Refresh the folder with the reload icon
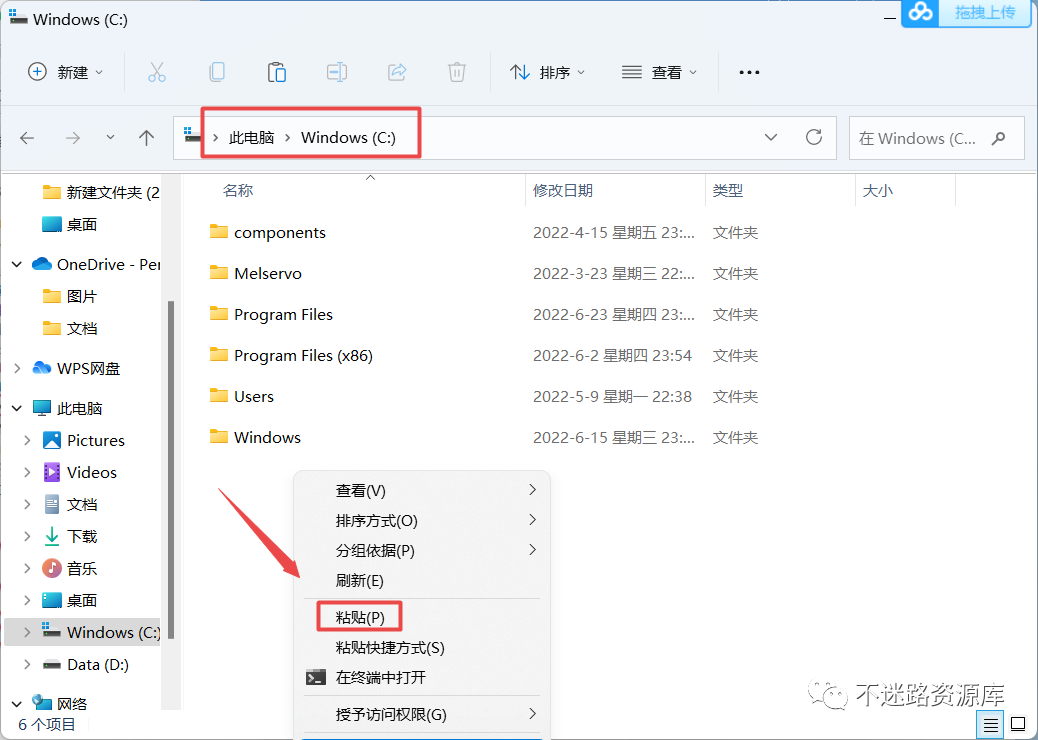 pos(814,137)
